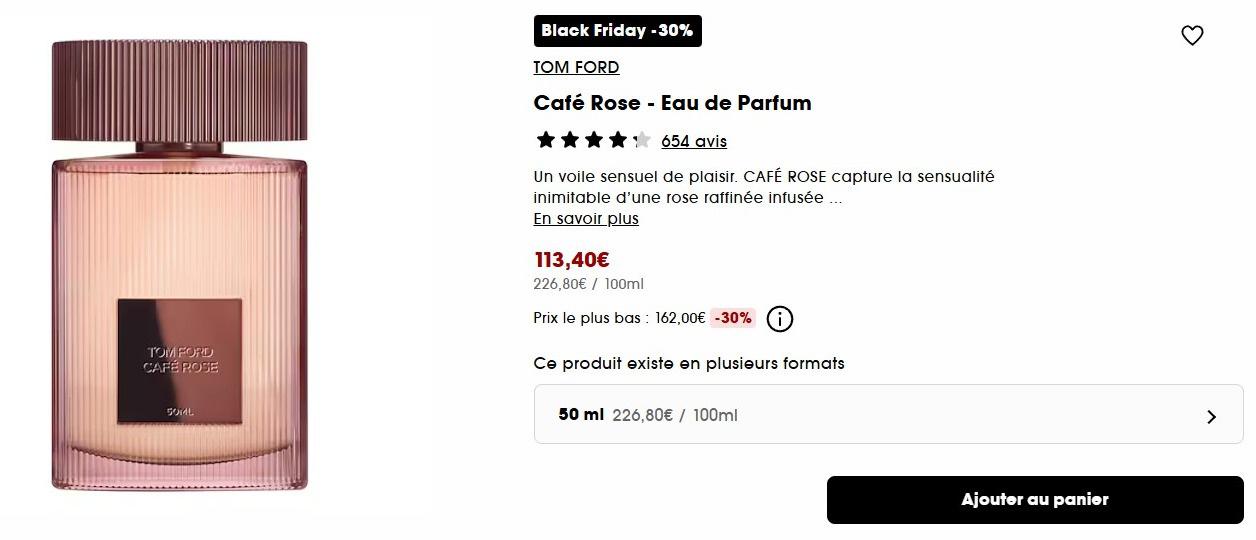This screenshot has width=1256, height=540.
Task: Click the first filled rating star
Action: click(545, 140)
